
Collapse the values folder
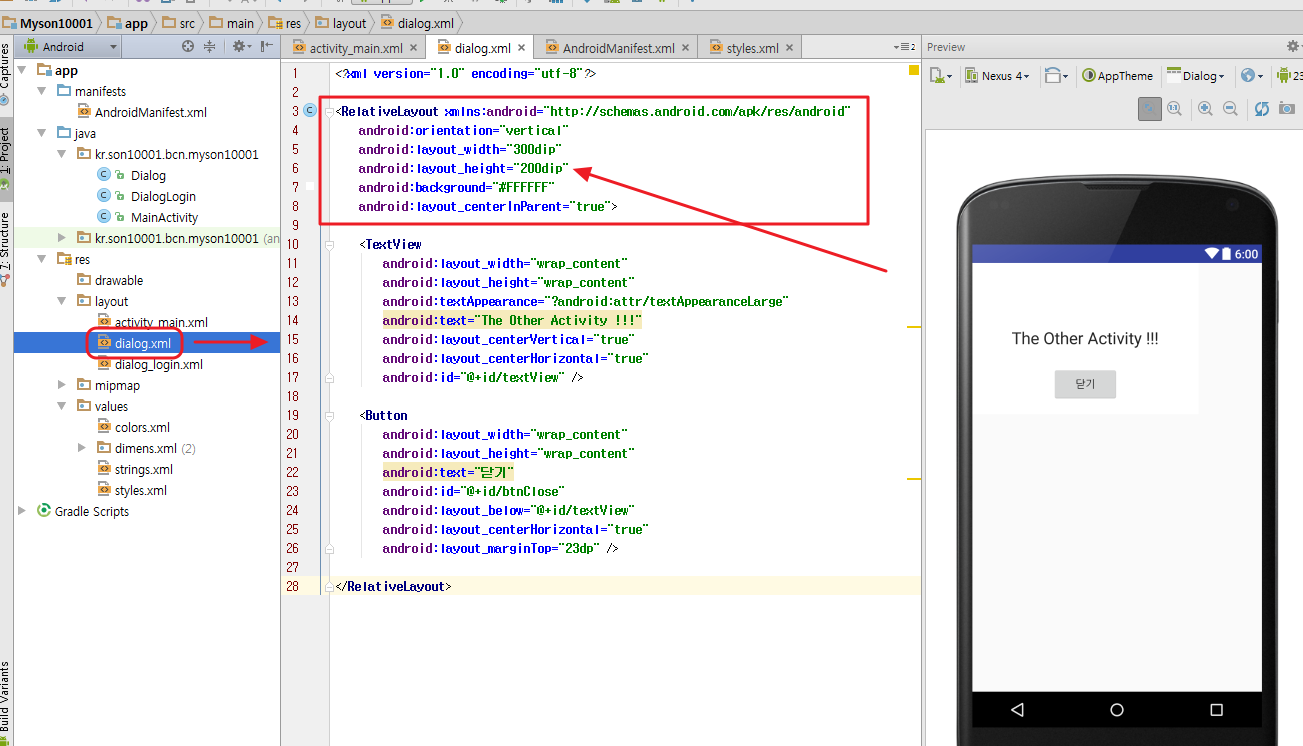(62, 406)
